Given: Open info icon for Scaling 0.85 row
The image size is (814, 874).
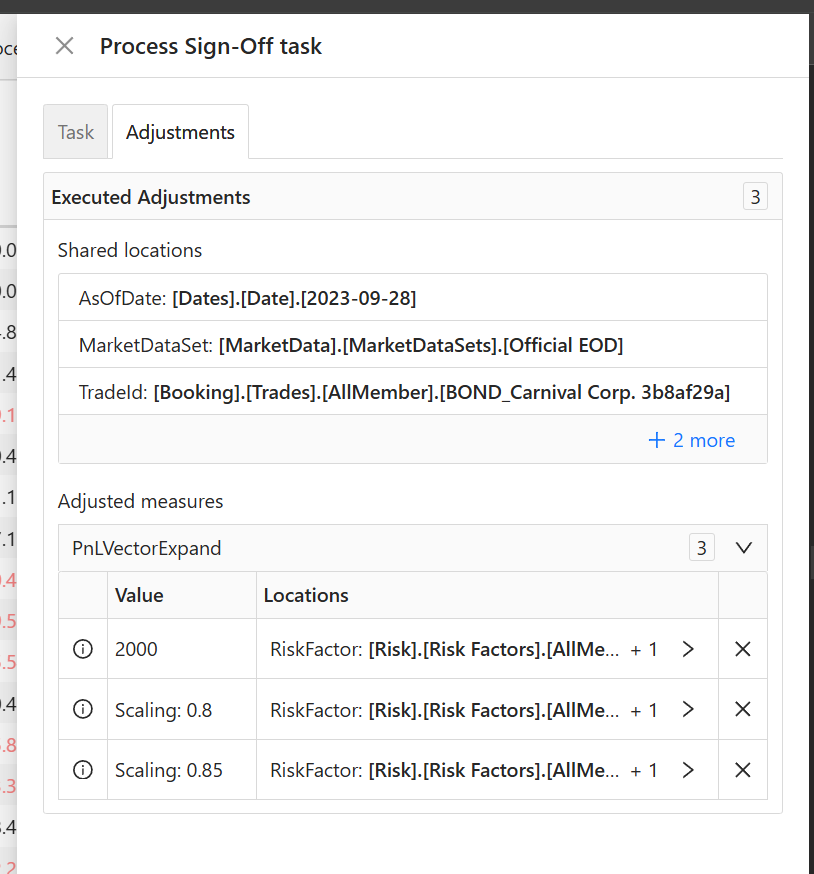Looking at the screenshot, I should [83, 770].
